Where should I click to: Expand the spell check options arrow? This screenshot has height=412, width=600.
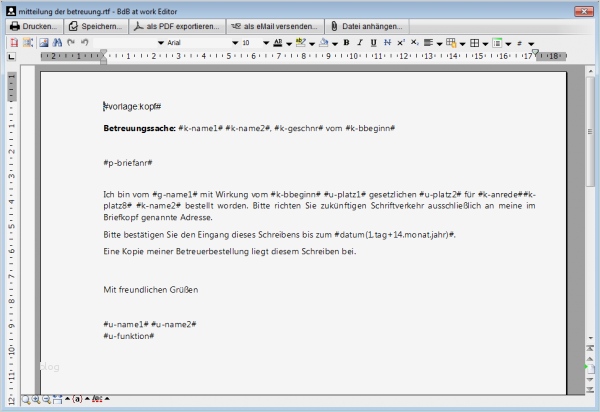[107, 399]
